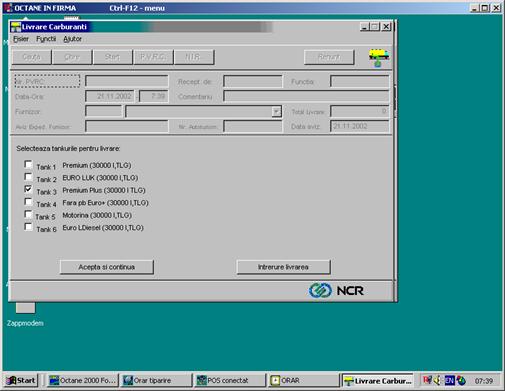Minimize the Livrare Carburanti window

click(364, 27)
